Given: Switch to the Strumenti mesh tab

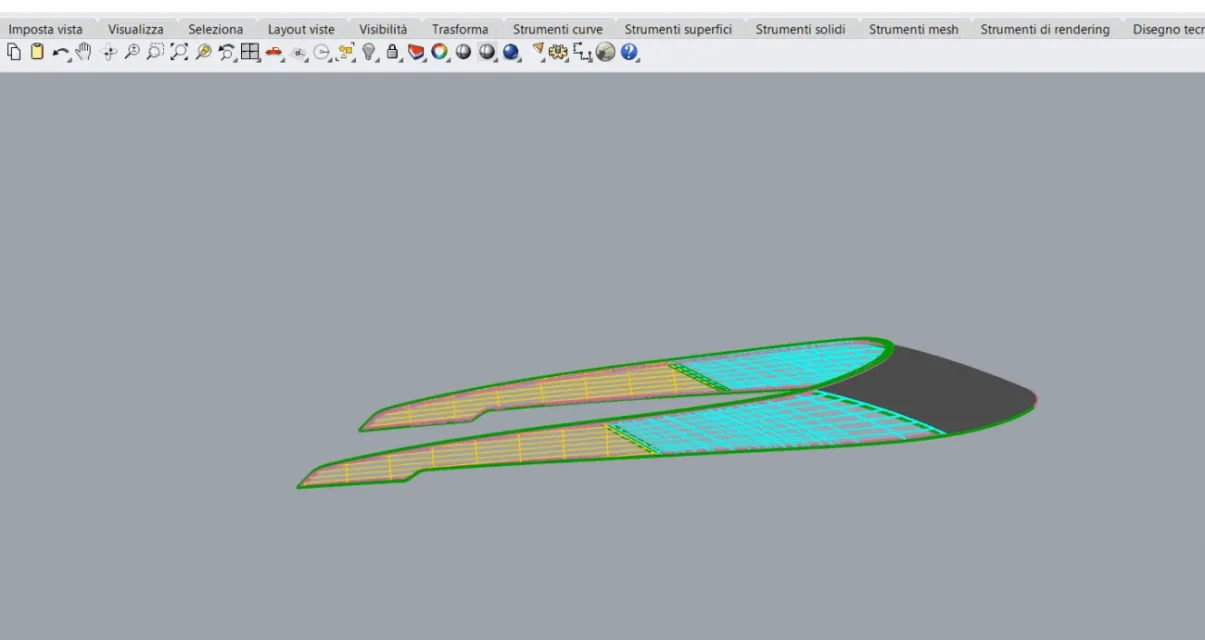Looking at the screenshot, I should (x=913, y=29).
